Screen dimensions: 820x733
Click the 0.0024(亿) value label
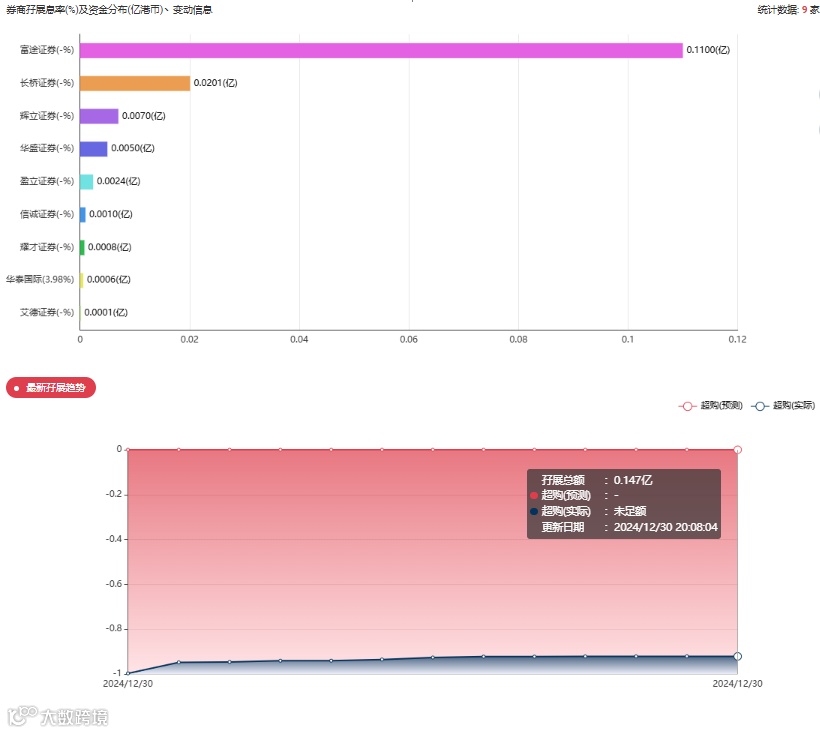pyautogui.click(x=119, y=181)
